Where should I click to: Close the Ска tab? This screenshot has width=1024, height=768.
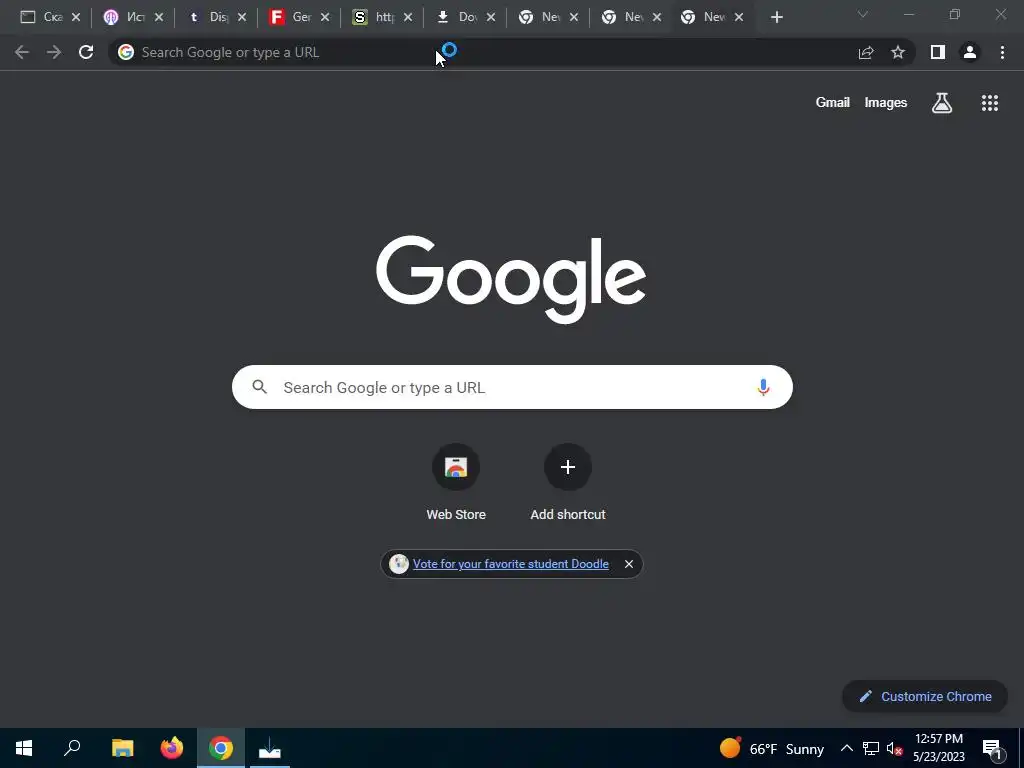pyautogui.click(x=76, y=18)
